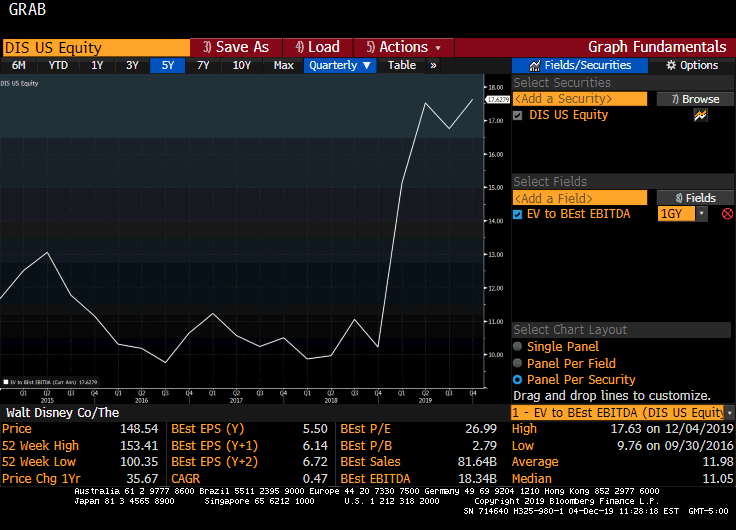Click the 17.6279 current value marker on axis
The image size is (736, 530).
[x=498, y=100]
